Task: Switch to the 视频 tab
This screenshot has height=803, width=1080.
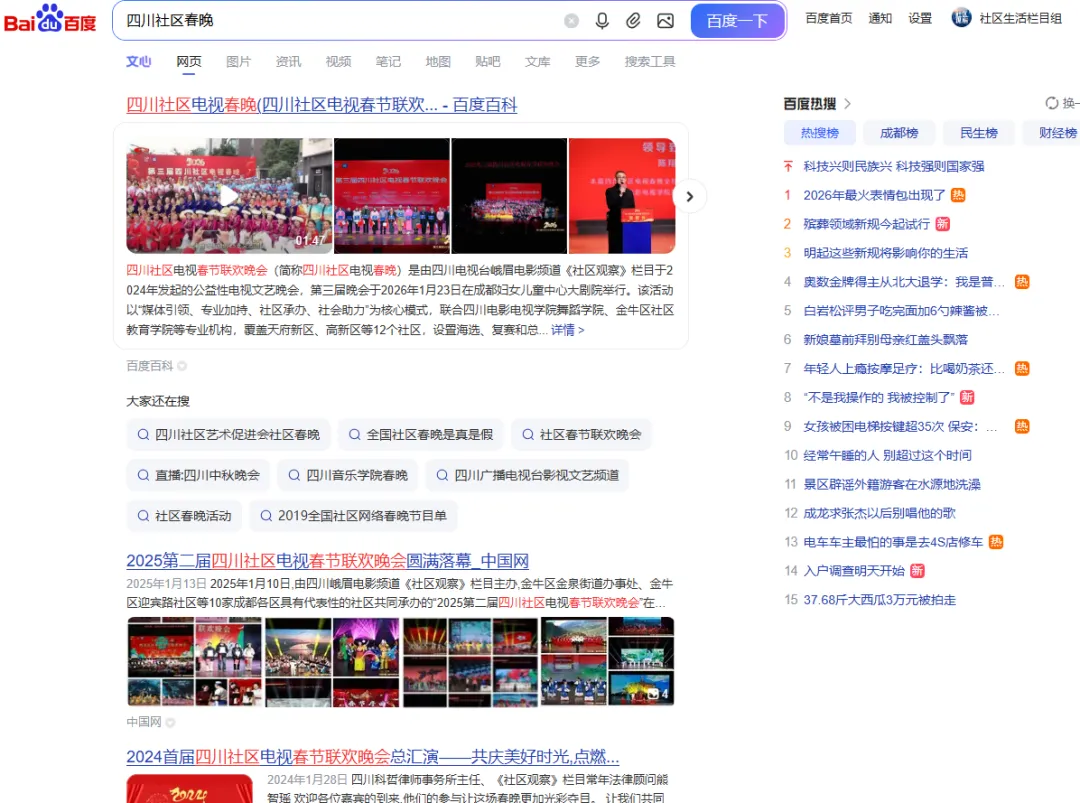Action: click(338, 61)
